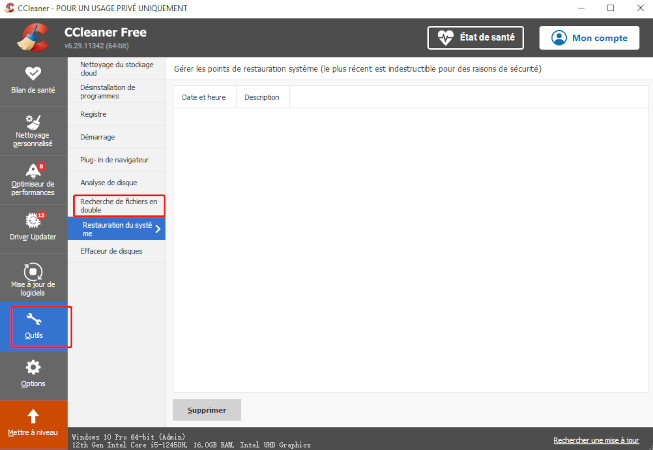Click the system info text in status bar
The width and height of the screenshot is (653, 450).
click(x=191, y=441)
